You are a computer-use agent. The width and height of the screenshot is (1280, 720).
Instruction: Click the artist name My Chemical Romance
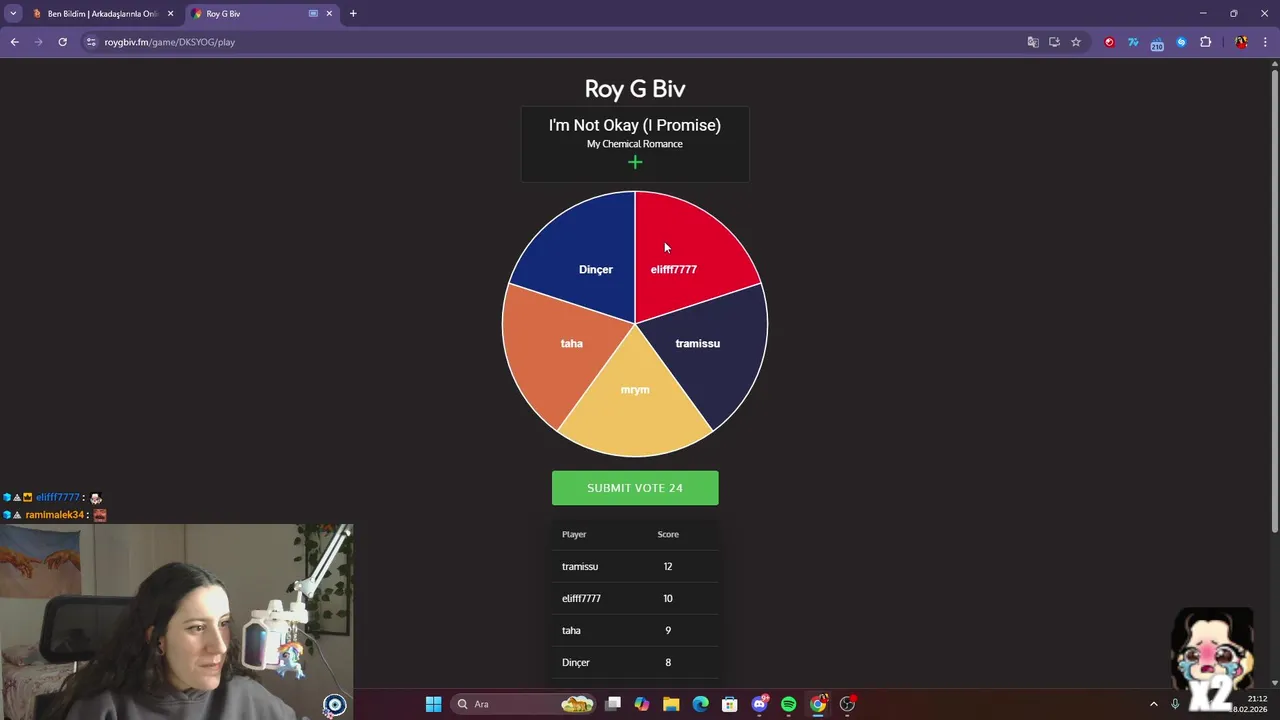(635, 144)
